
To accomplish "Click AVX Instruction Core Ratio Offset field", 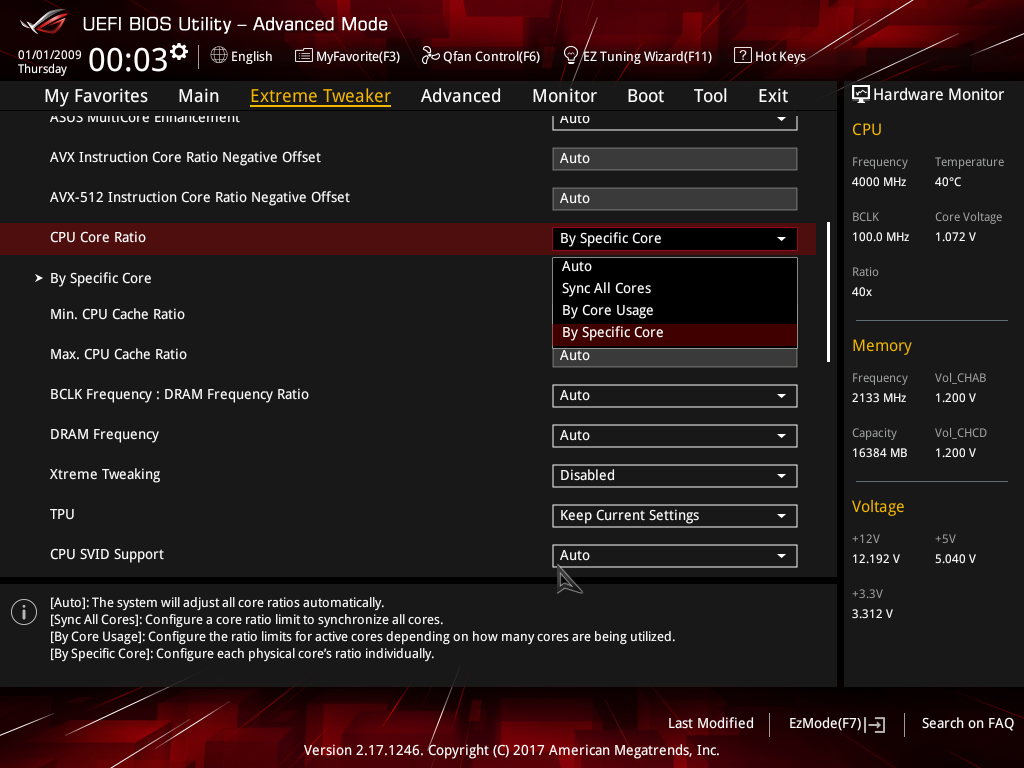I will pyautogui.click(x=675, y=159).
